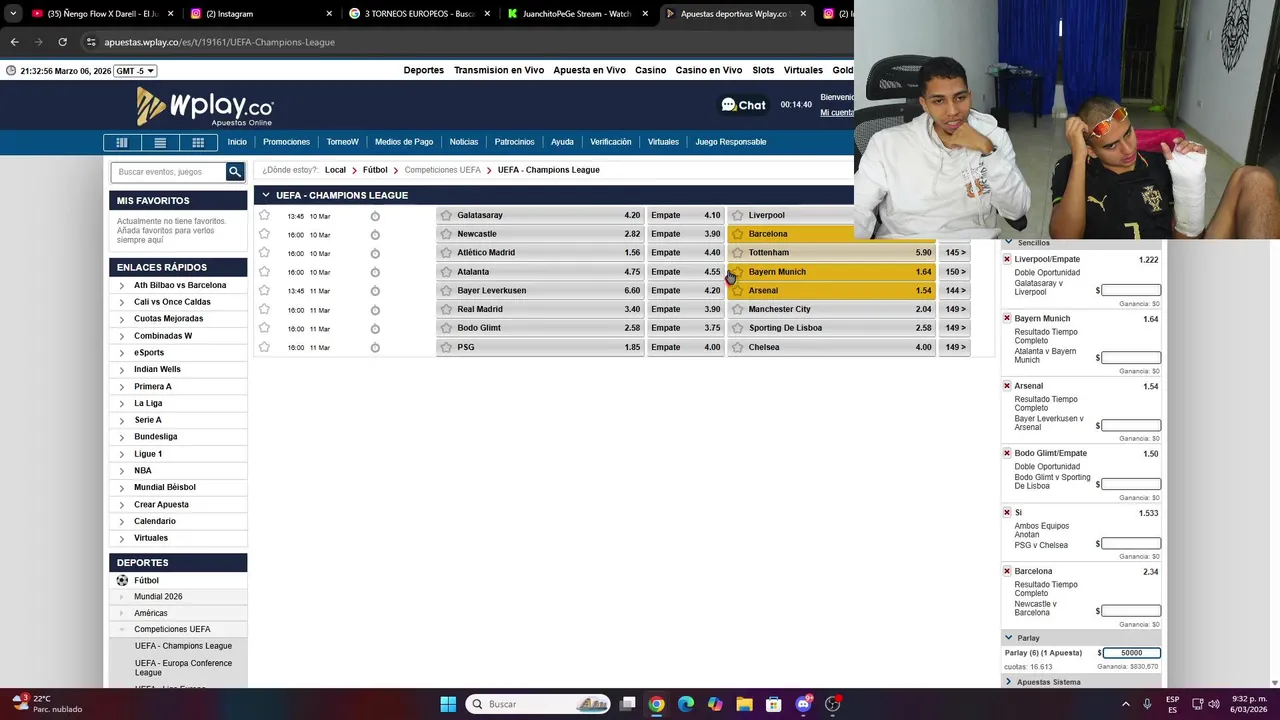Expand the Apuestas Sistema section

(1008, 682)
